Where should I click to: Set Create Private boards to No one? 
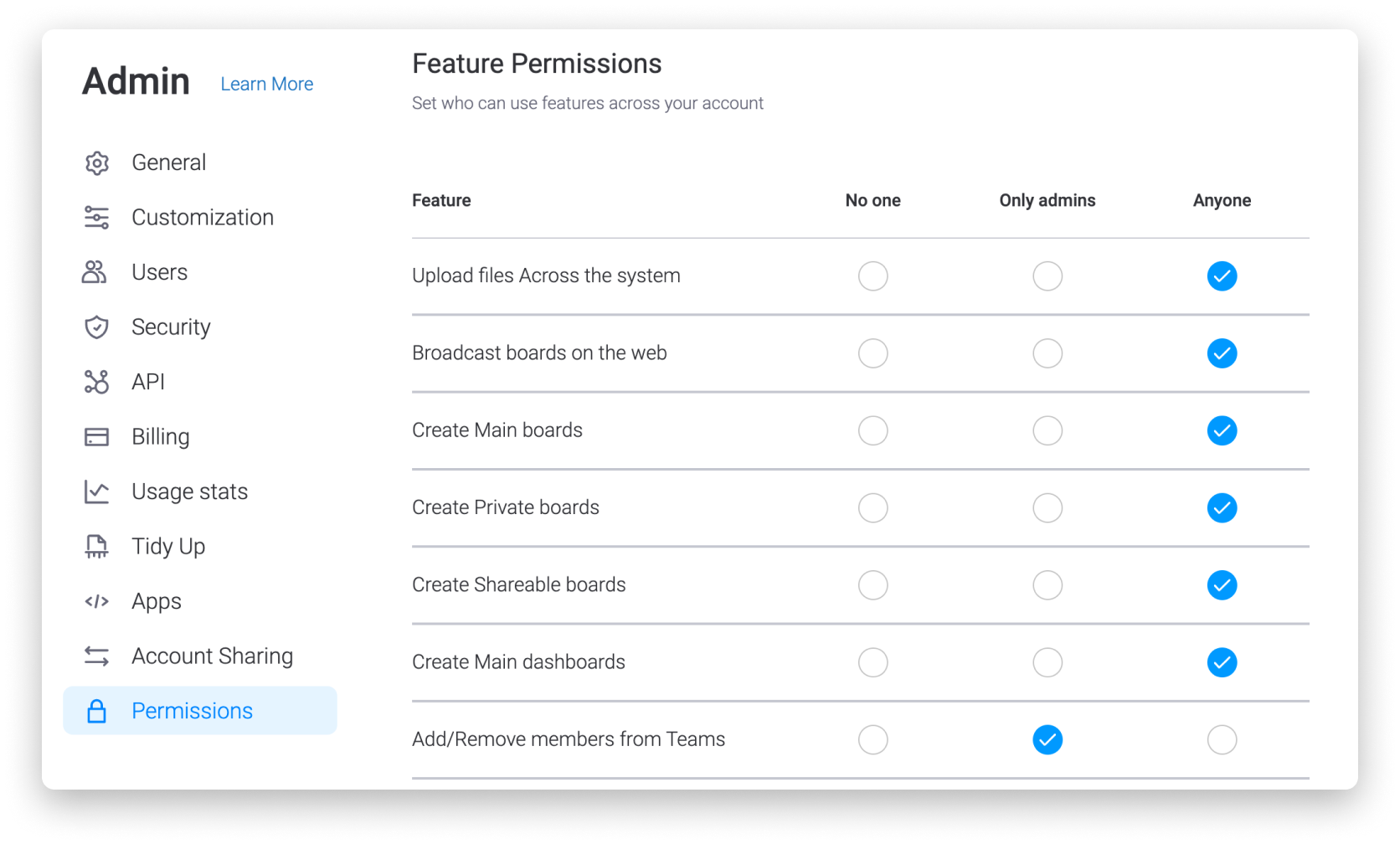tap(873, 508)
